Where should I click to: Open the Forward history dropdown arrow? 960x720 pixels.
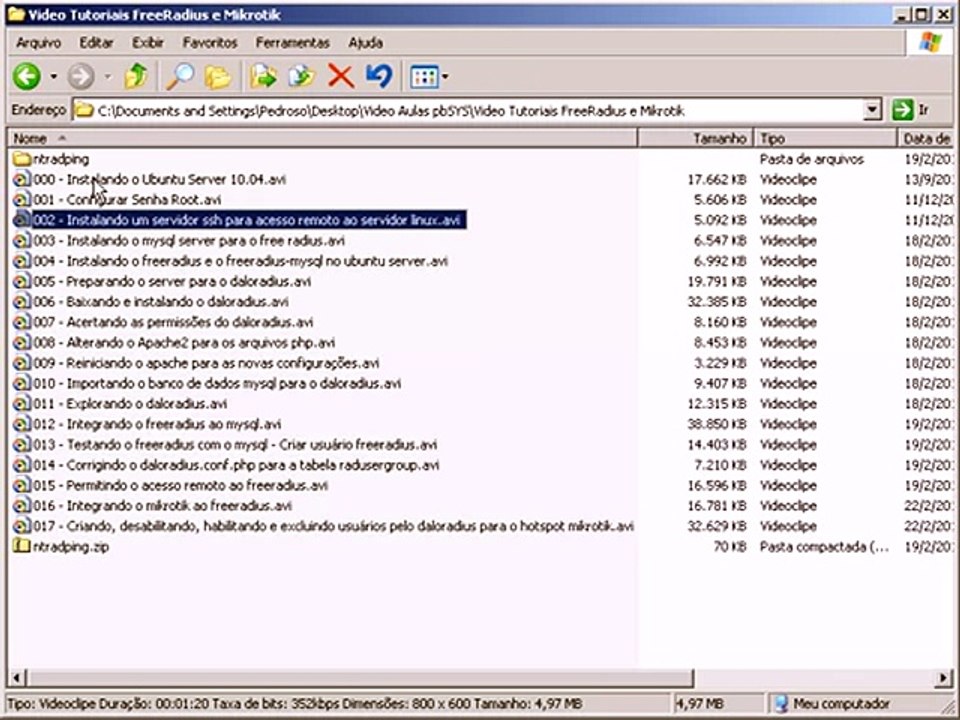108,77
